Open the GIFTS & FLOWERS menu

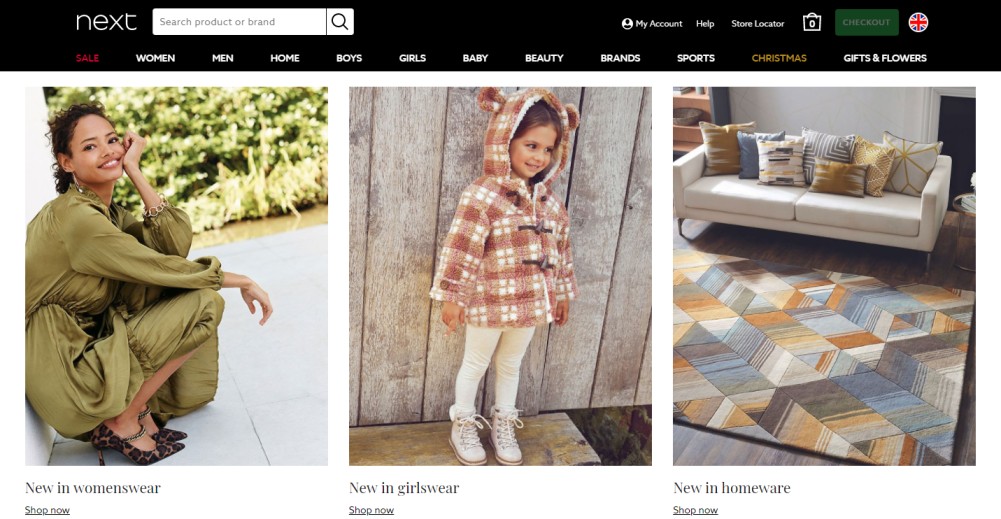coord(885,58)
